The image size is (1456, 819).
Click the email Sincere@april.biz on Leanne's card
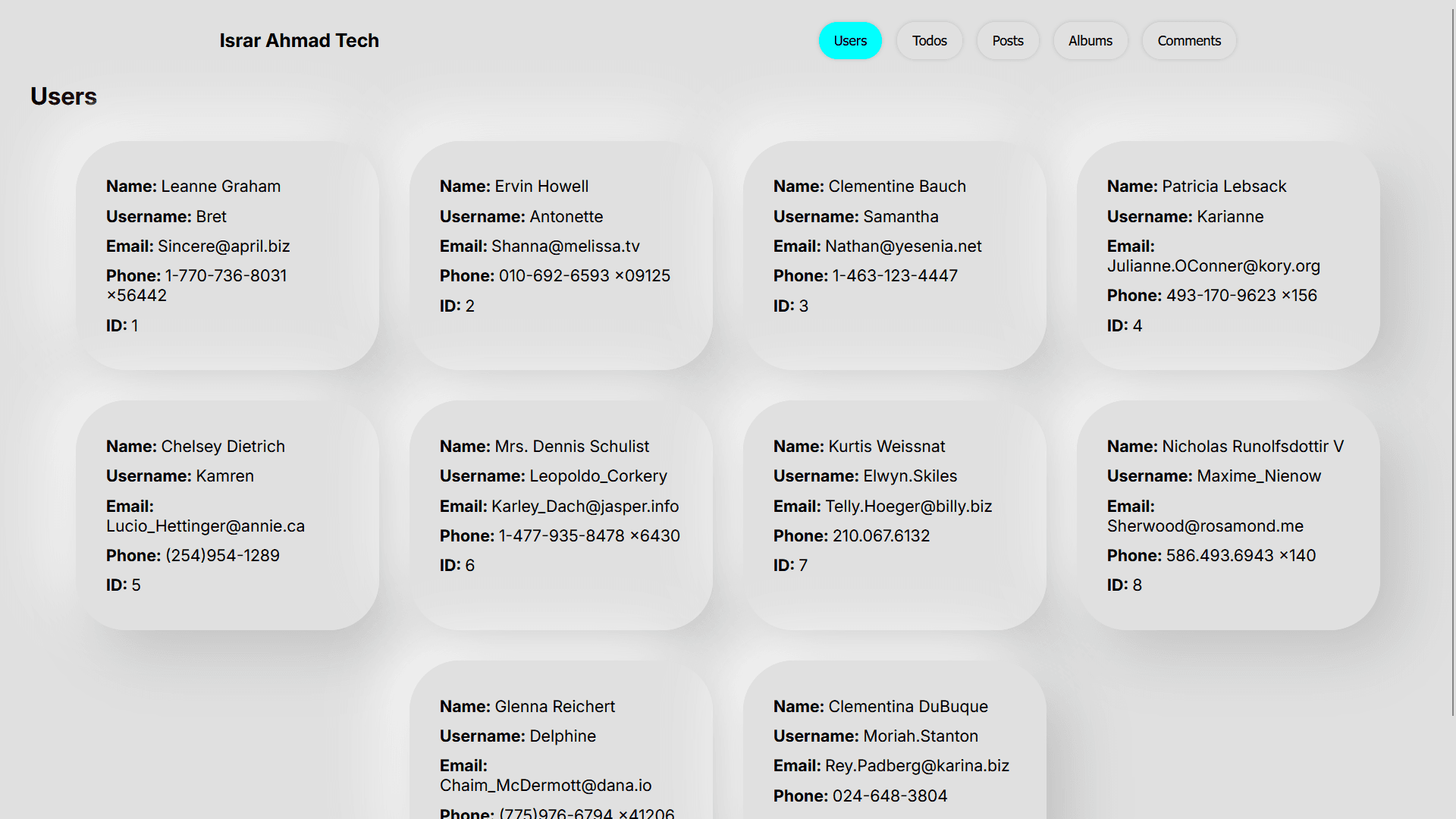(224, 246)
